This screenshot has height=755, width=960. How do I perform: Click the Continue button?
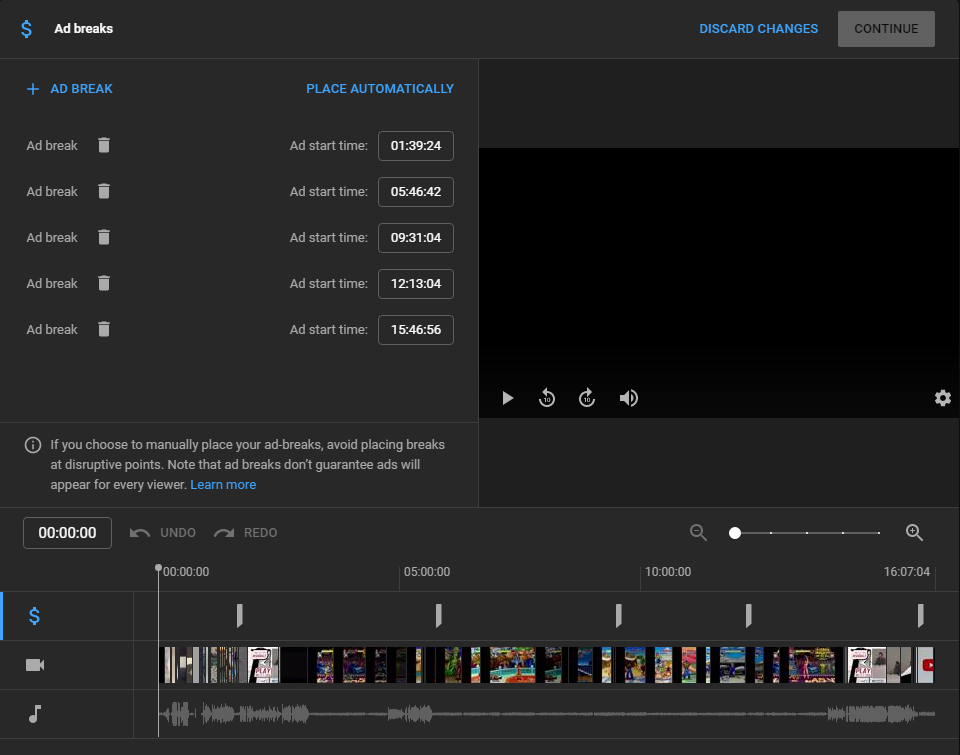(886, 29)
